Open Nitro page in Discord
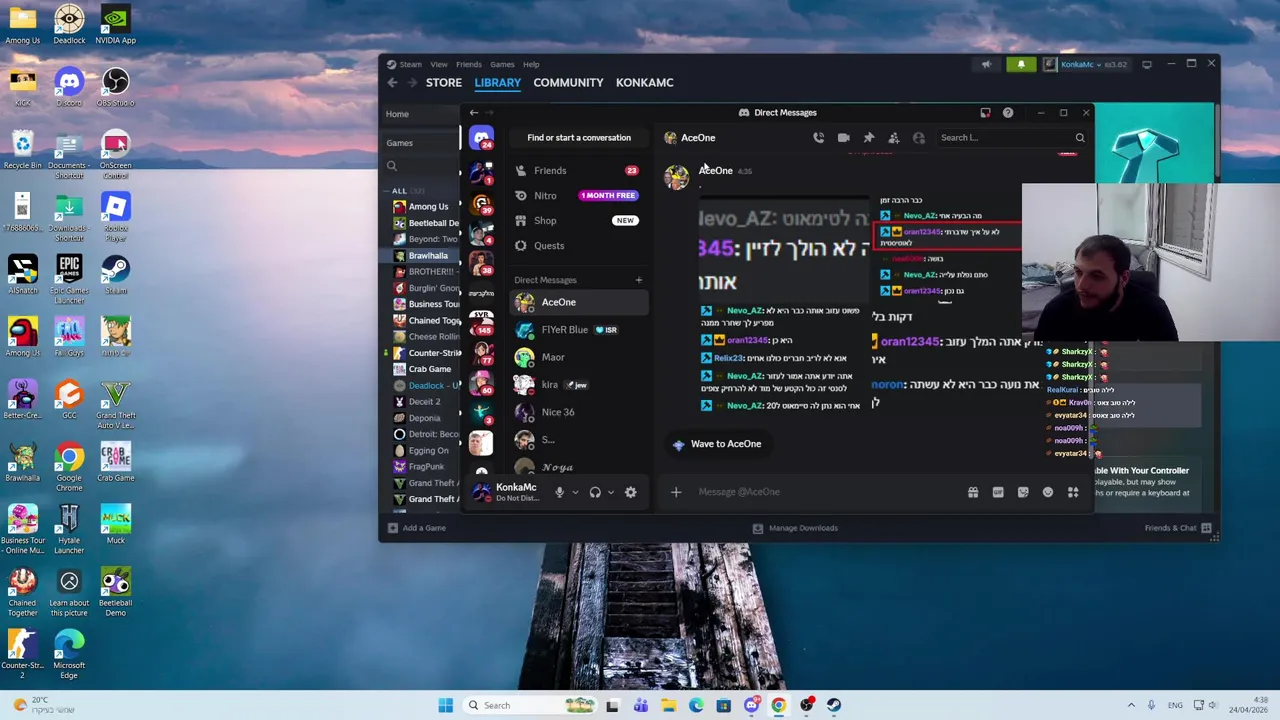Image resolution: width=1280 pixels, height=720 pixels. click(579, 196)
